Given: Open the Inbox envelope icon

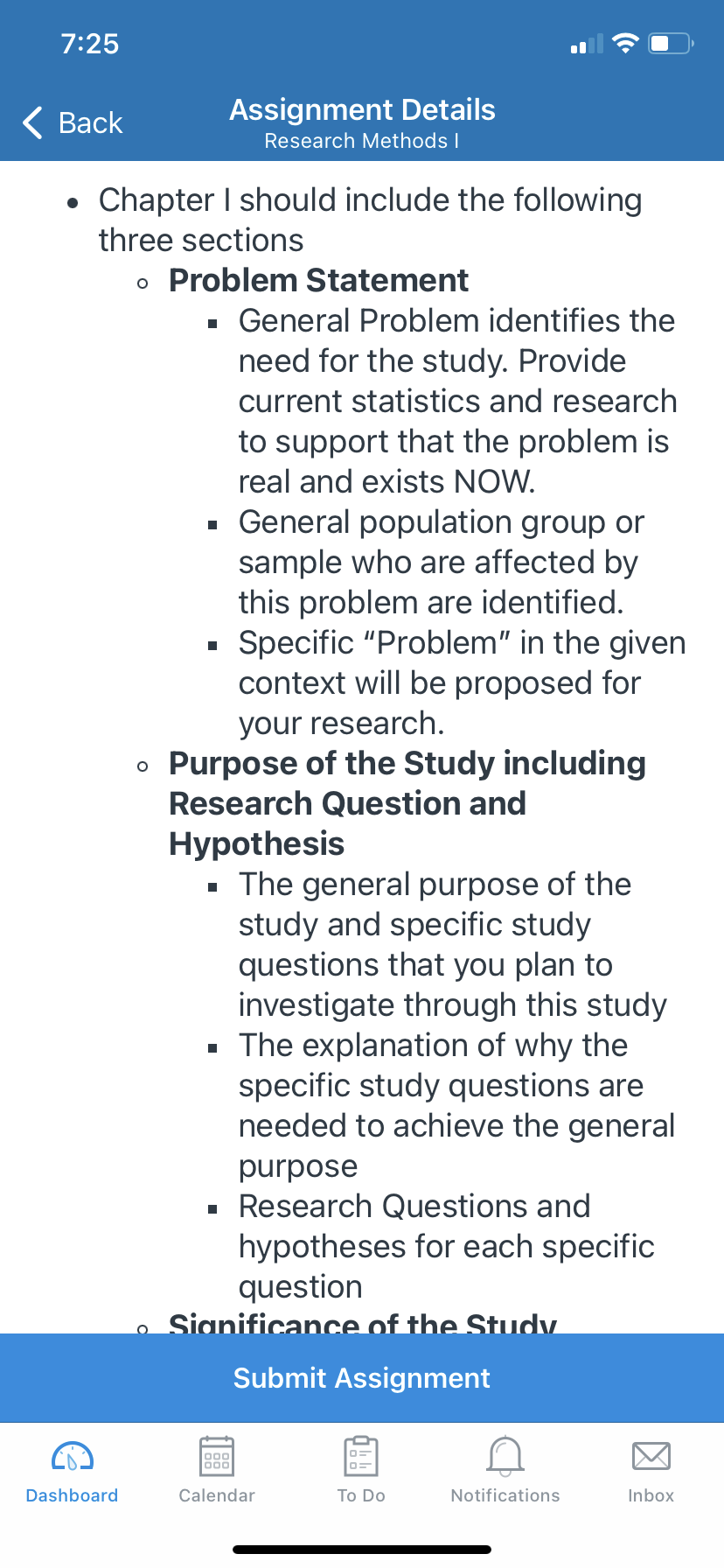Looking at the screenshot, I should 651,1457.
